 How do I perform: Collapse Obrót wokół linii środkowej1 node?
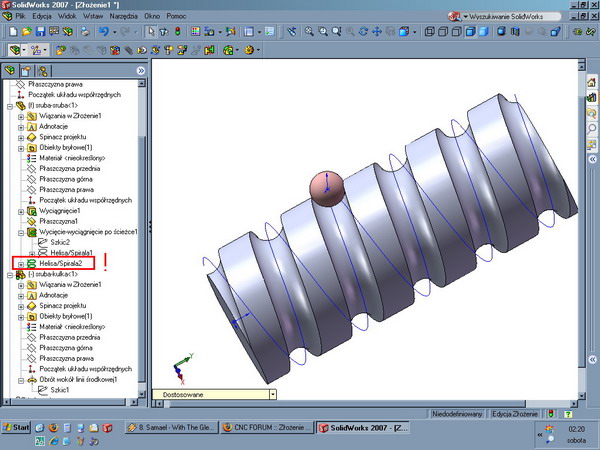coord(21,380)
